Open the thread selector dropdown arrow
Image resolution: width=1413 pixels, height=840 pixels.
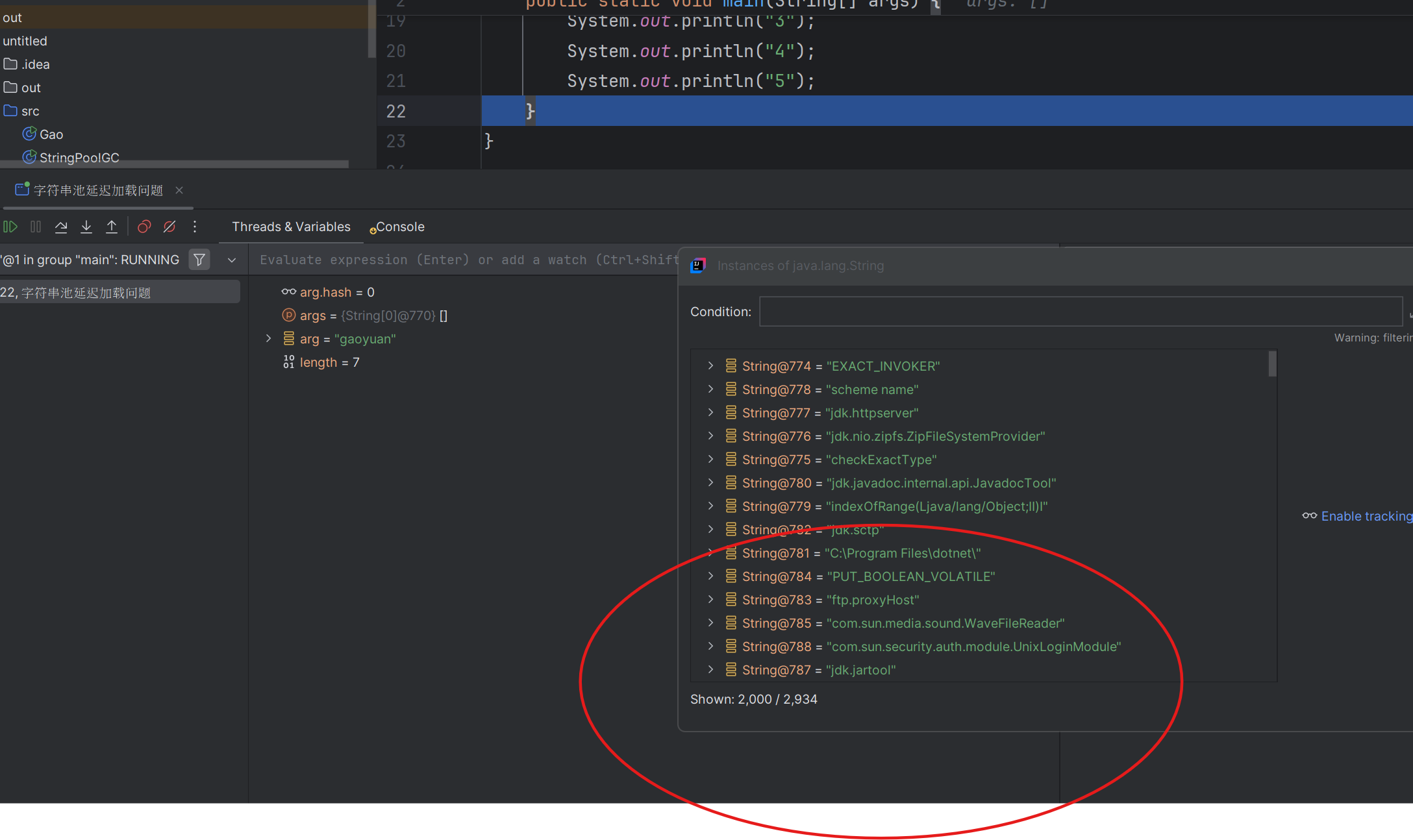click(x=232, y=260)
